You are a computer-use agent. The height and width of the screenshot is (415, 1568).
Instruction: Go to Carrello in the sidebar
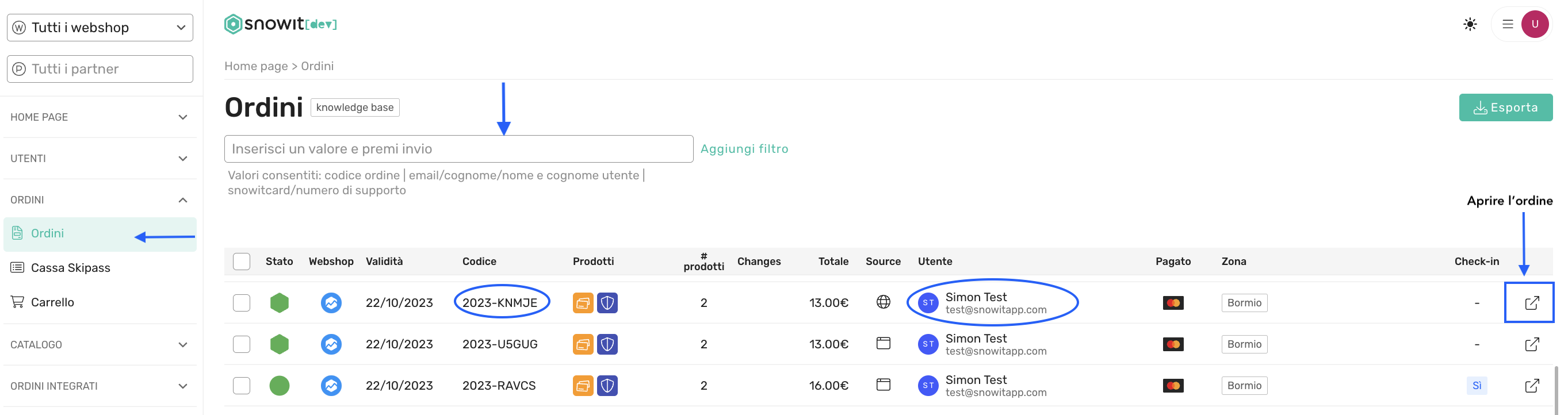(x=52, y=302)
